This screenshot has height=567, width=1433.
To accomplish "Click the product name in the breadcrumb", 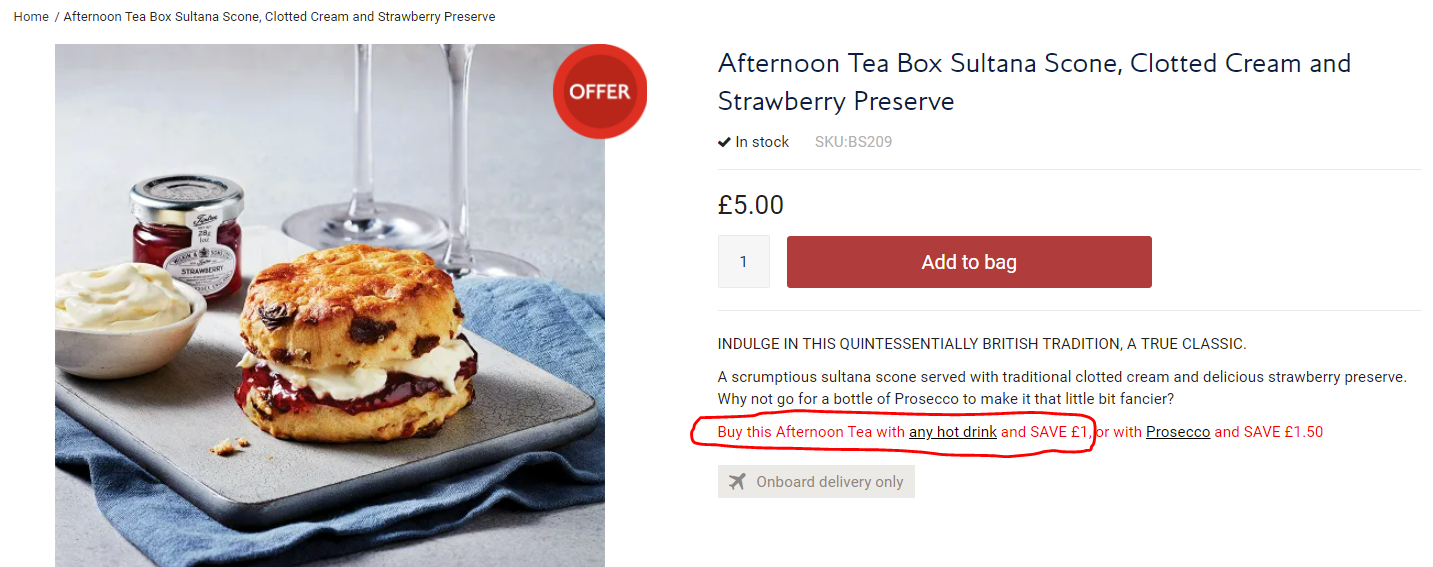I will [x=279, y=17].
